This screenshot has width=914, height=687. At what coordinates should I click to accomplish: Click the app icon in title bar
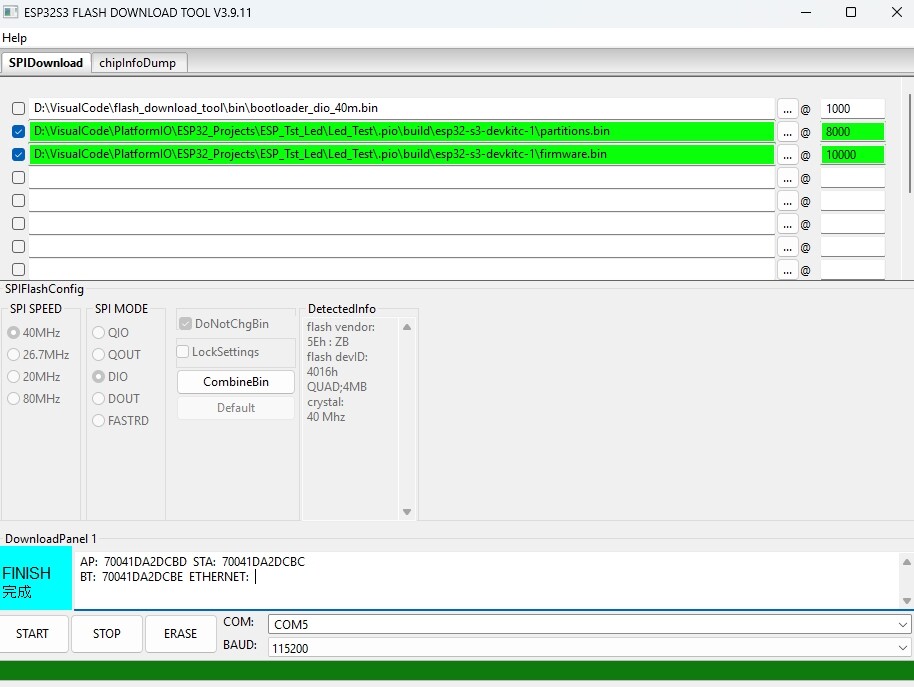[10, 12]
